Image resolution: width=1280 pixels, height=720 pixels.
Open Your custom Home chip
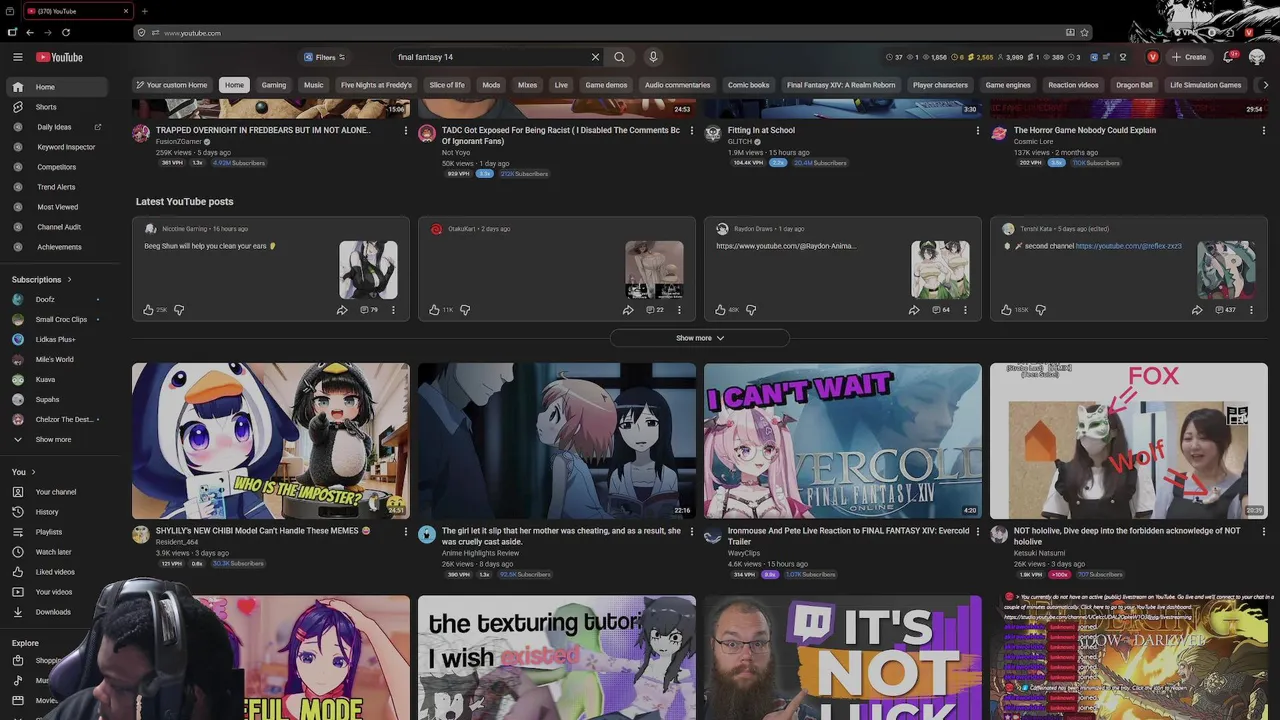click(x=172, y=85)
